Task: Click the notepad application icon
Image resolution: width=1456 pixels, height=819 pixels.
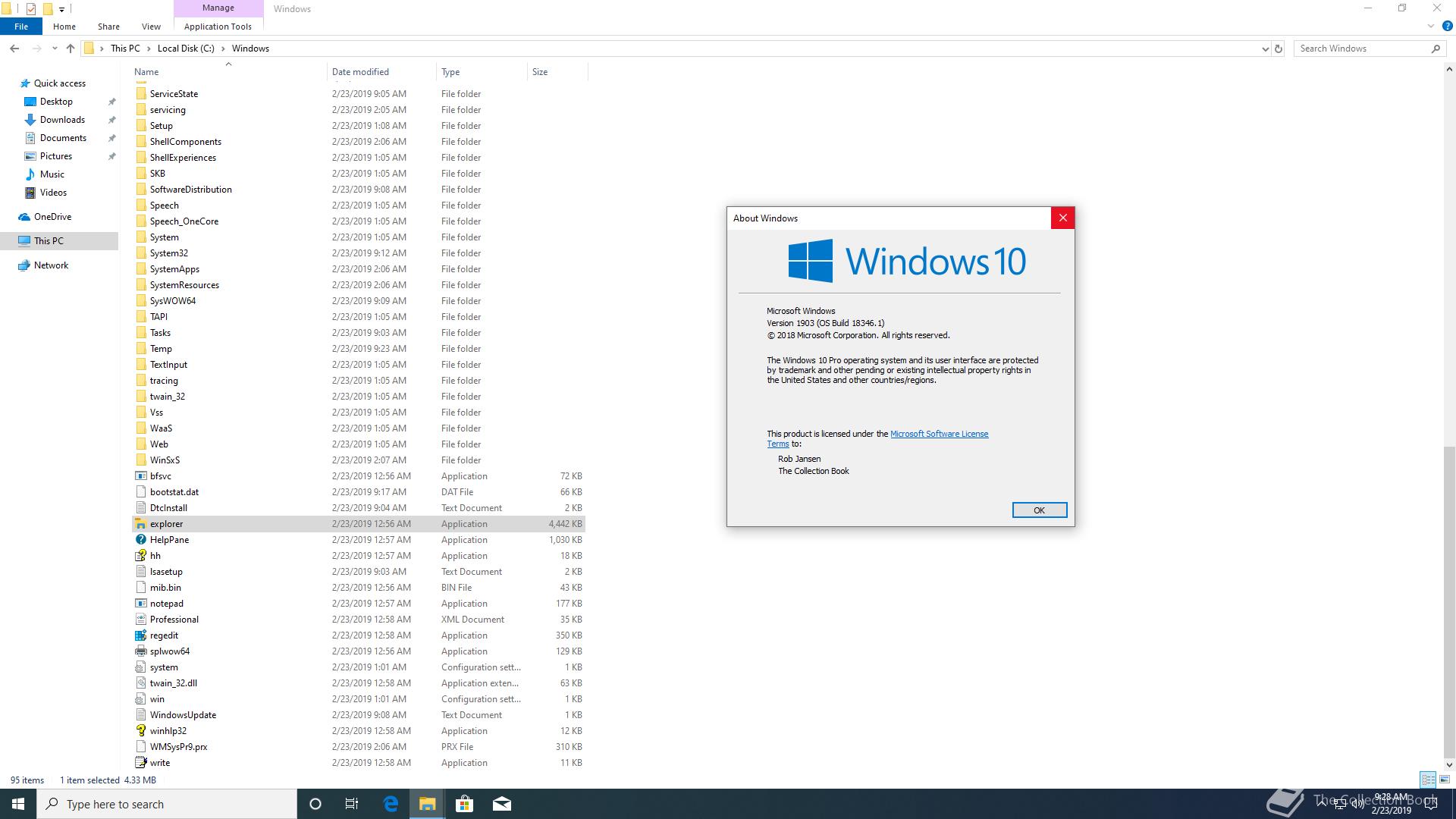Action: point(140,604)
